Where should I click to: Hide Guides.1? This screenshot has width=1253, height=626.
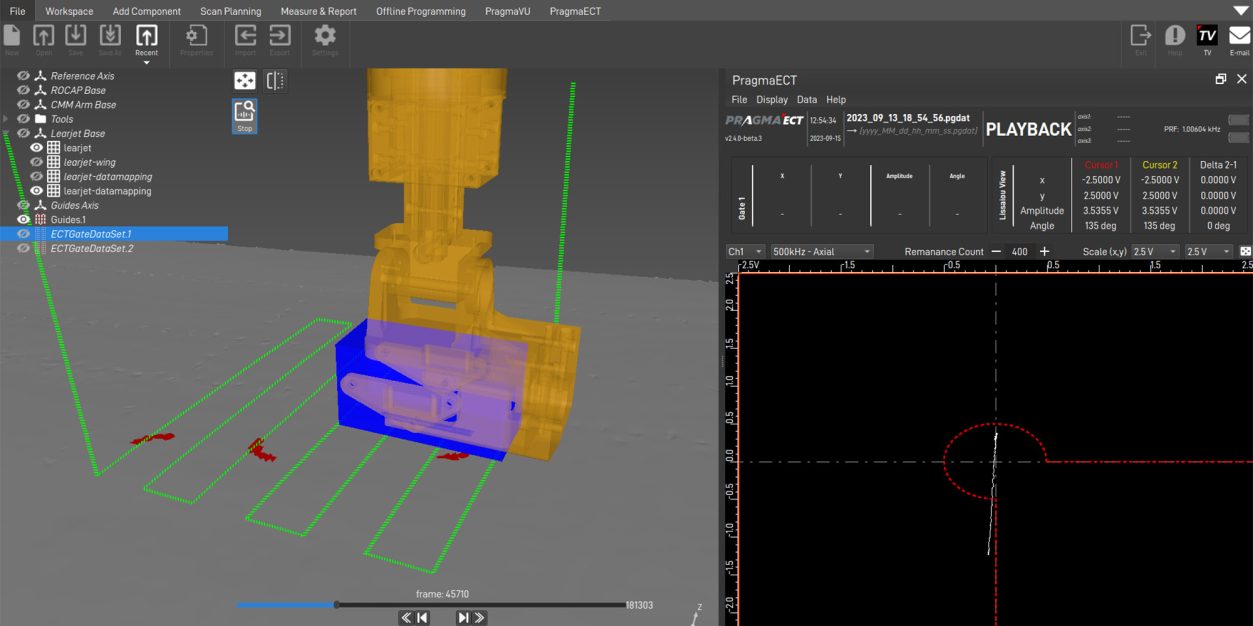(24, 219)
